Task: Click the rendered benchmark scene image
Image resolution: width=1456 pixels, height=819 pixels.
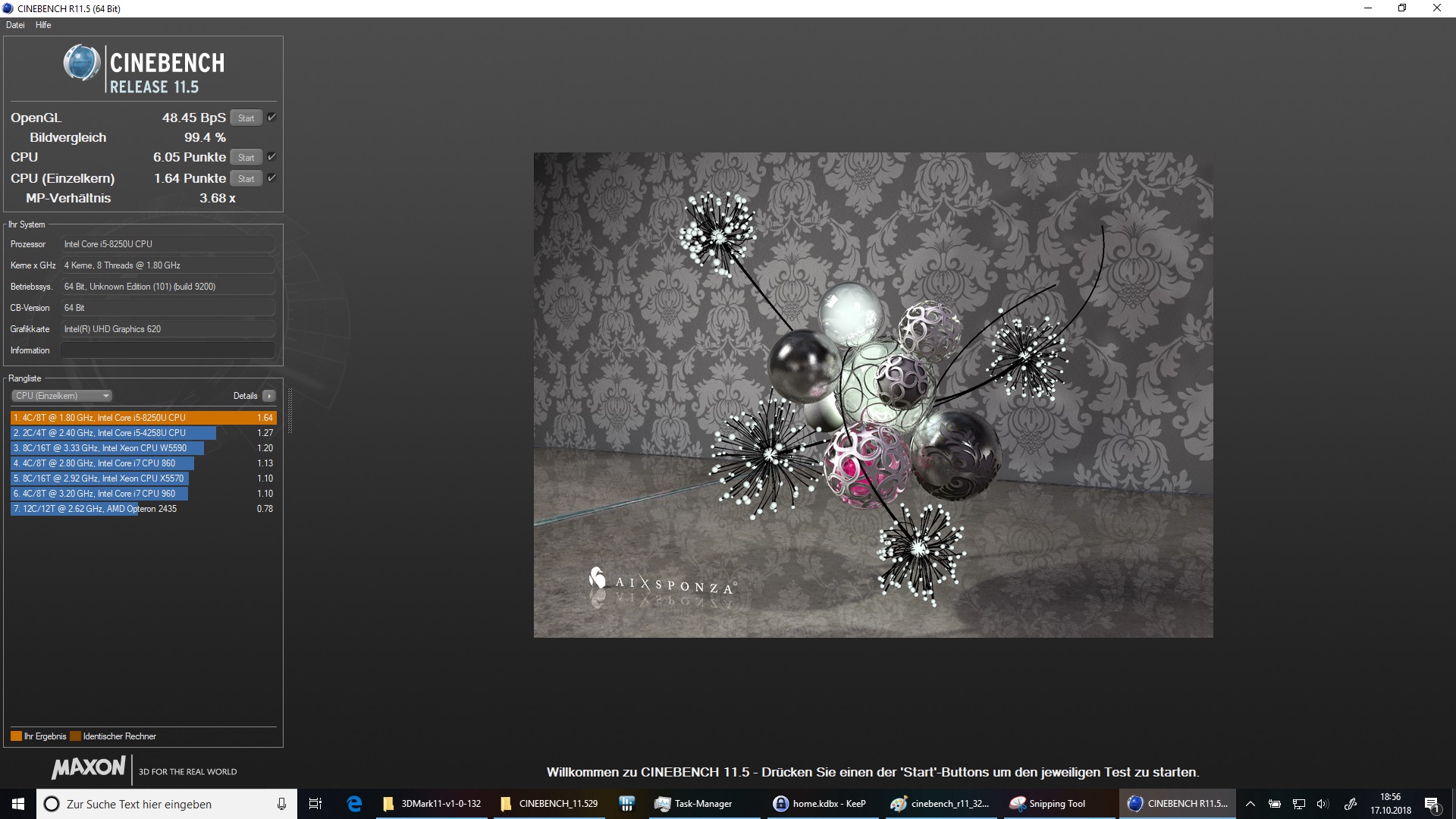Action: (x=873, y=395)
